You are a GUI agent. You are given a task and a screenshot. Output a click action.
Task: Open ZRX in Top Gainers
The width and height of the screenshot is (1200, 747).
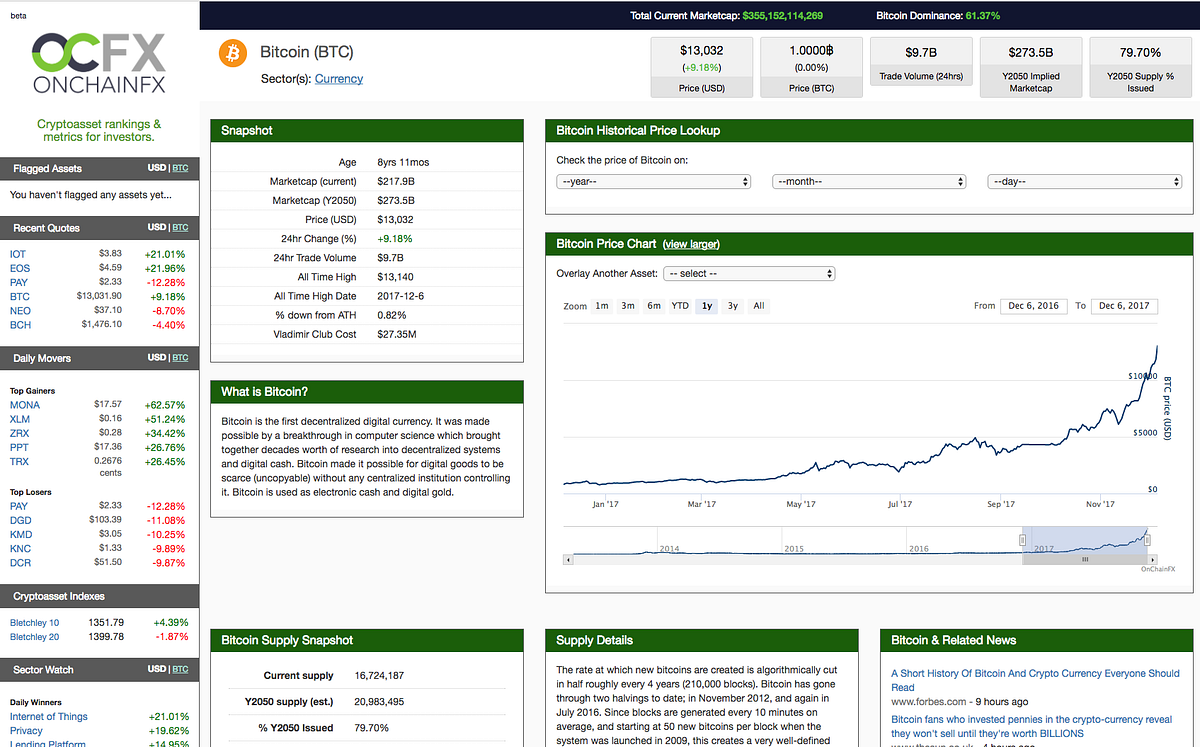pyautogui.click(x=20, y=433)
